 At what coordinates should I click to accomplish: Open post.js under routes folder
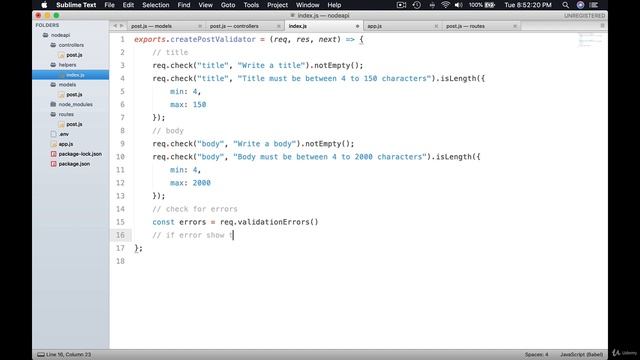74,124
